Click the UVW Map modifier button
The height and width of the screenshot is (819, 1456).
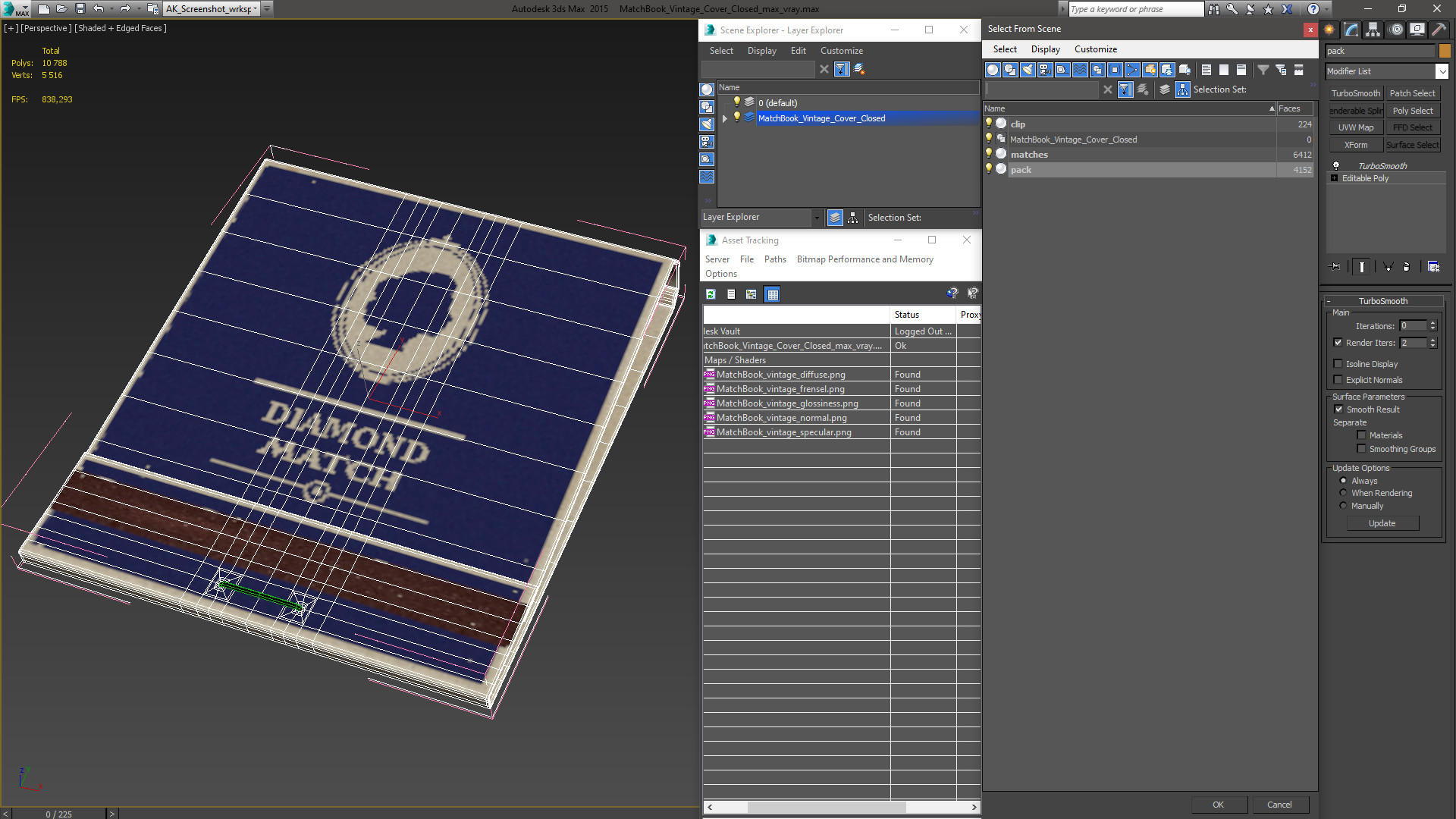pyautogui.click(x=1356, y=127)
